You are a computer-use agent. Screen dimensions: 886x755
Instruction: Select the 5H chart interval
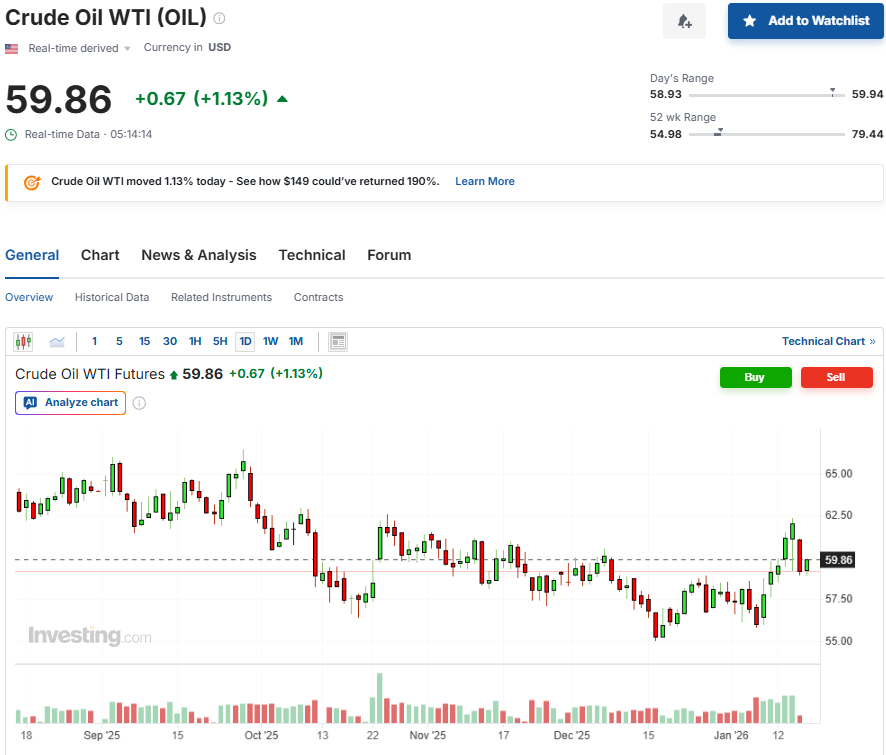220,342
